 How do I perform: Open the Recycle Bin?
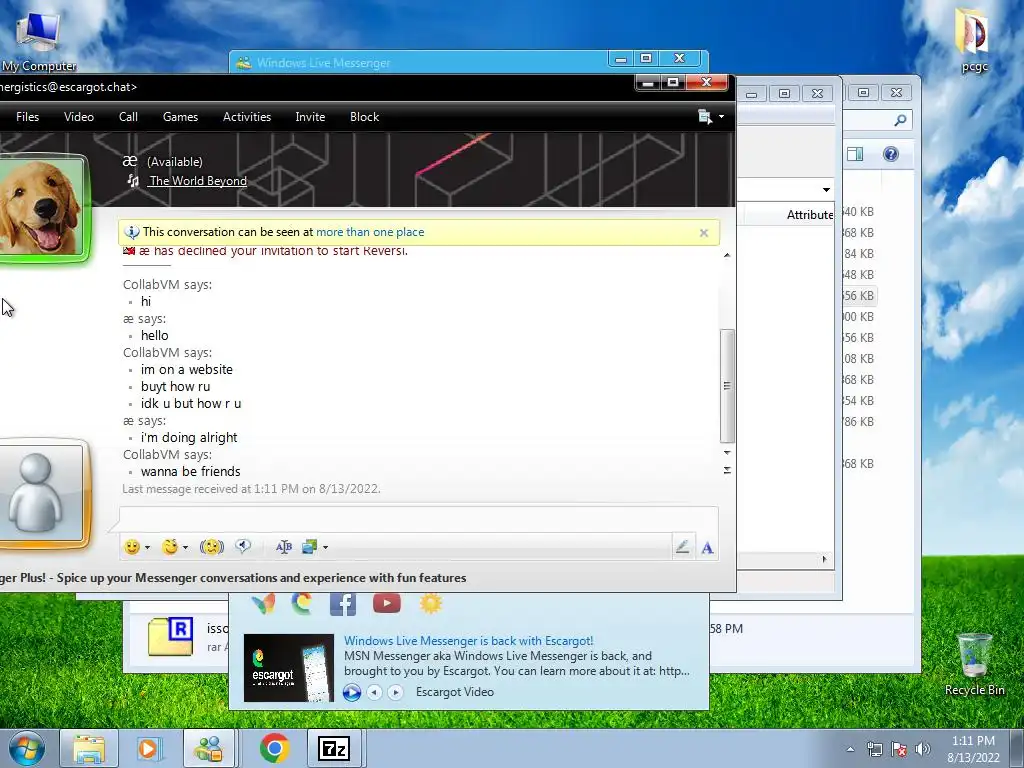pos(974,664)
